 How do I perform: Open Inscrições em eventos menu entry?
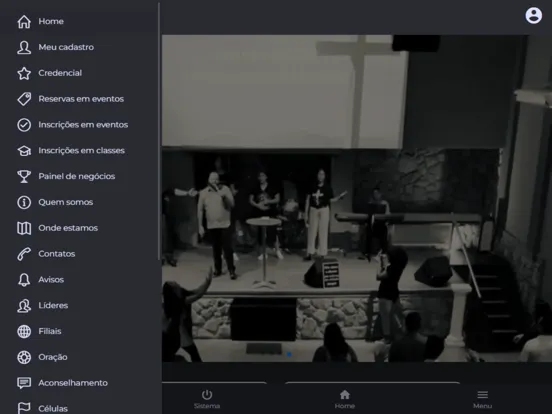(83, 125)
